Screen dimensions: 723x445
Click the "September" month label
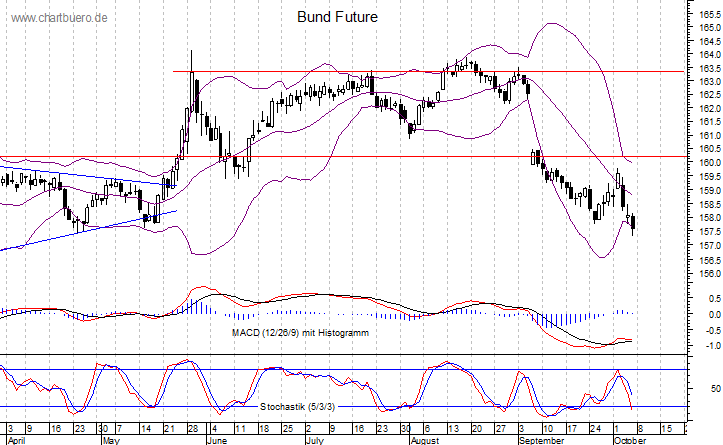541,440
